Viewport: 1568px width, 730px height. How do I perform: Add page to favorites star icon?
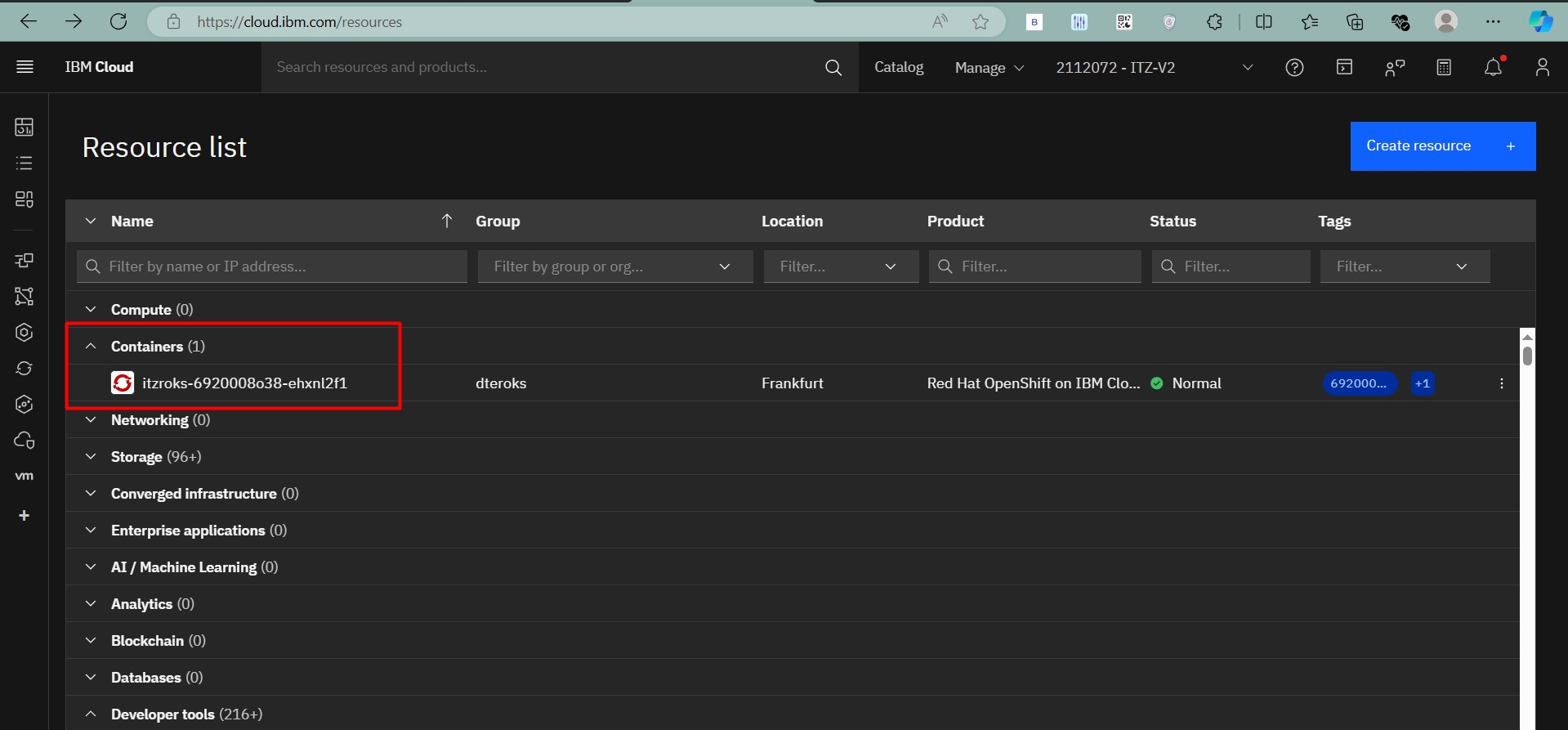coord(981,22)
